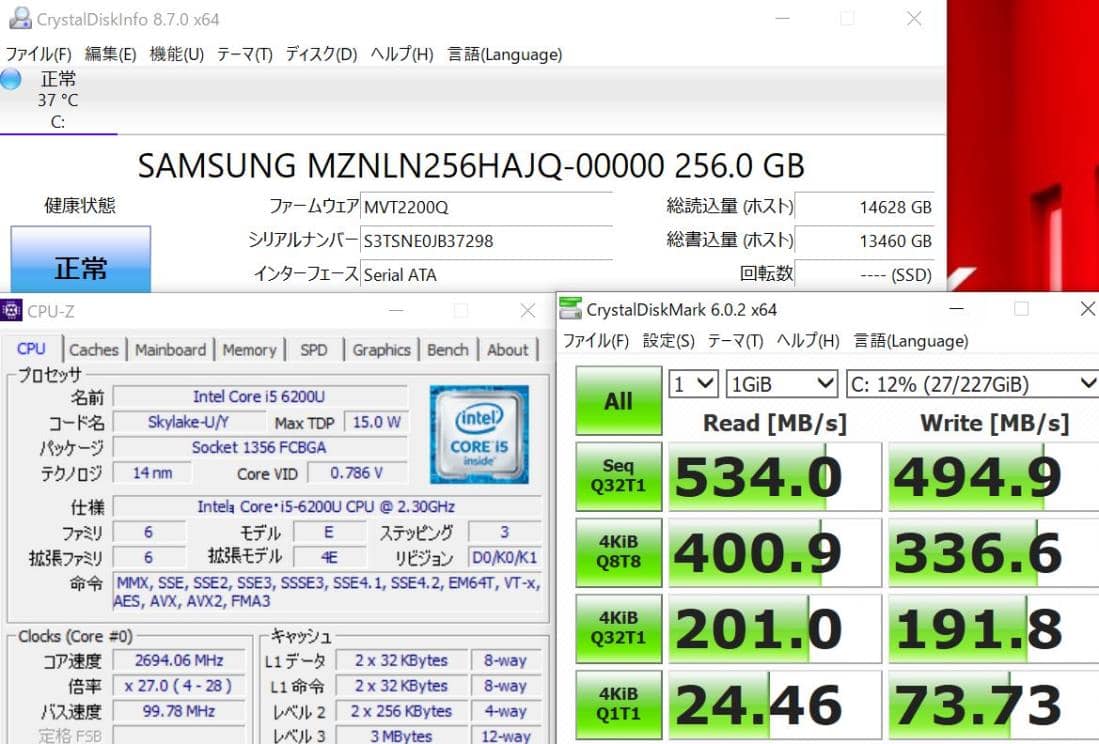The height and width of the screenshot is (744, 1099).
Task: Open the test count dropdown showing 1
Action: tap(693, 384)
